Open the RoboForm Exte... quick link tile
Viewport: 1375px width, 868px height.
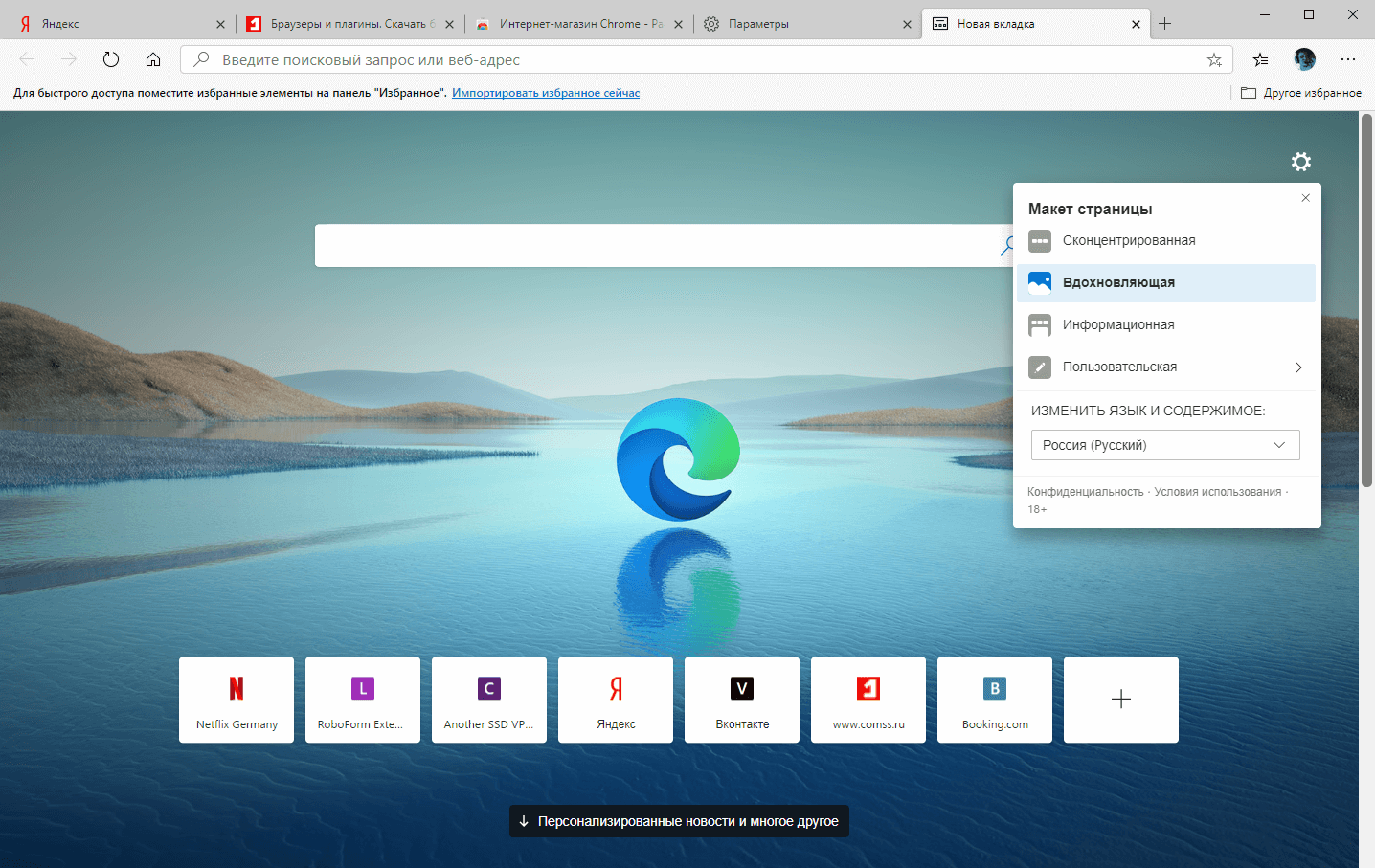[x=363, y=700]
